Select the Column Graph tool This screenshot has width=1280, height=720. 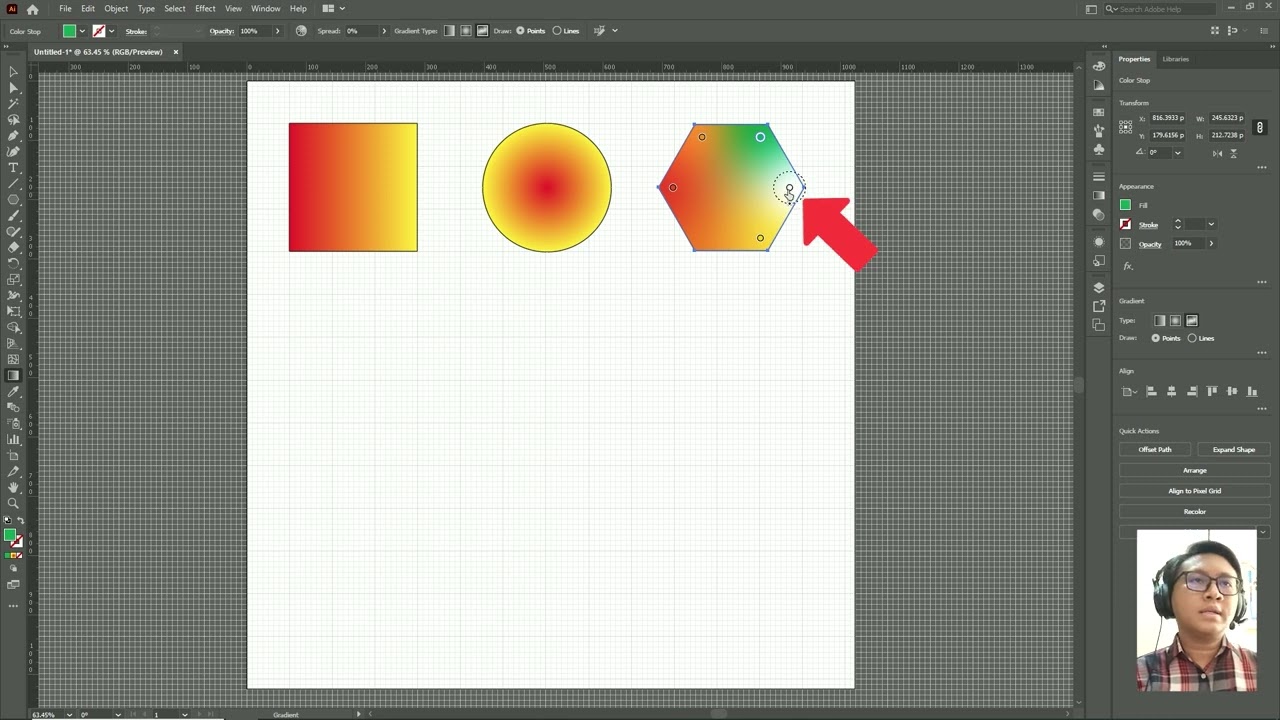(x=13, y=440)
